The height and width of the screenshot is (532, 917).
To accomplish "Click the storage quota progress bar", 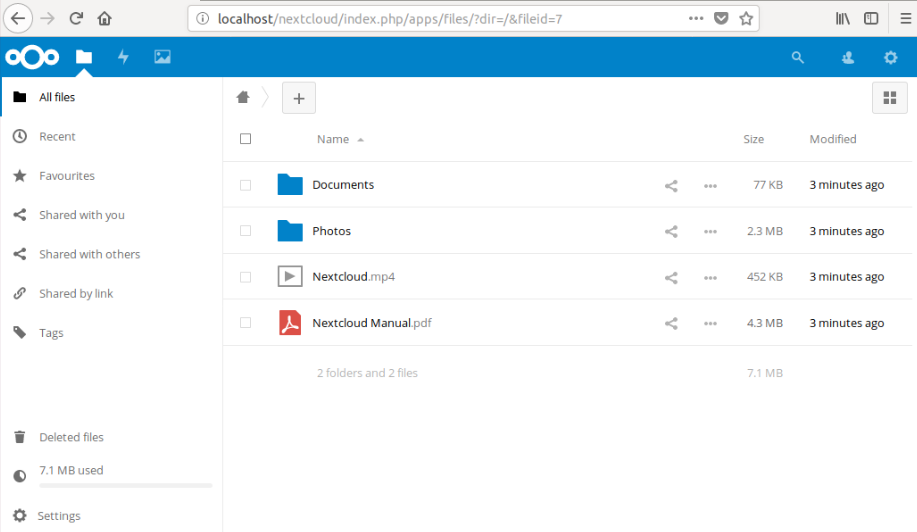I will 125,485.
